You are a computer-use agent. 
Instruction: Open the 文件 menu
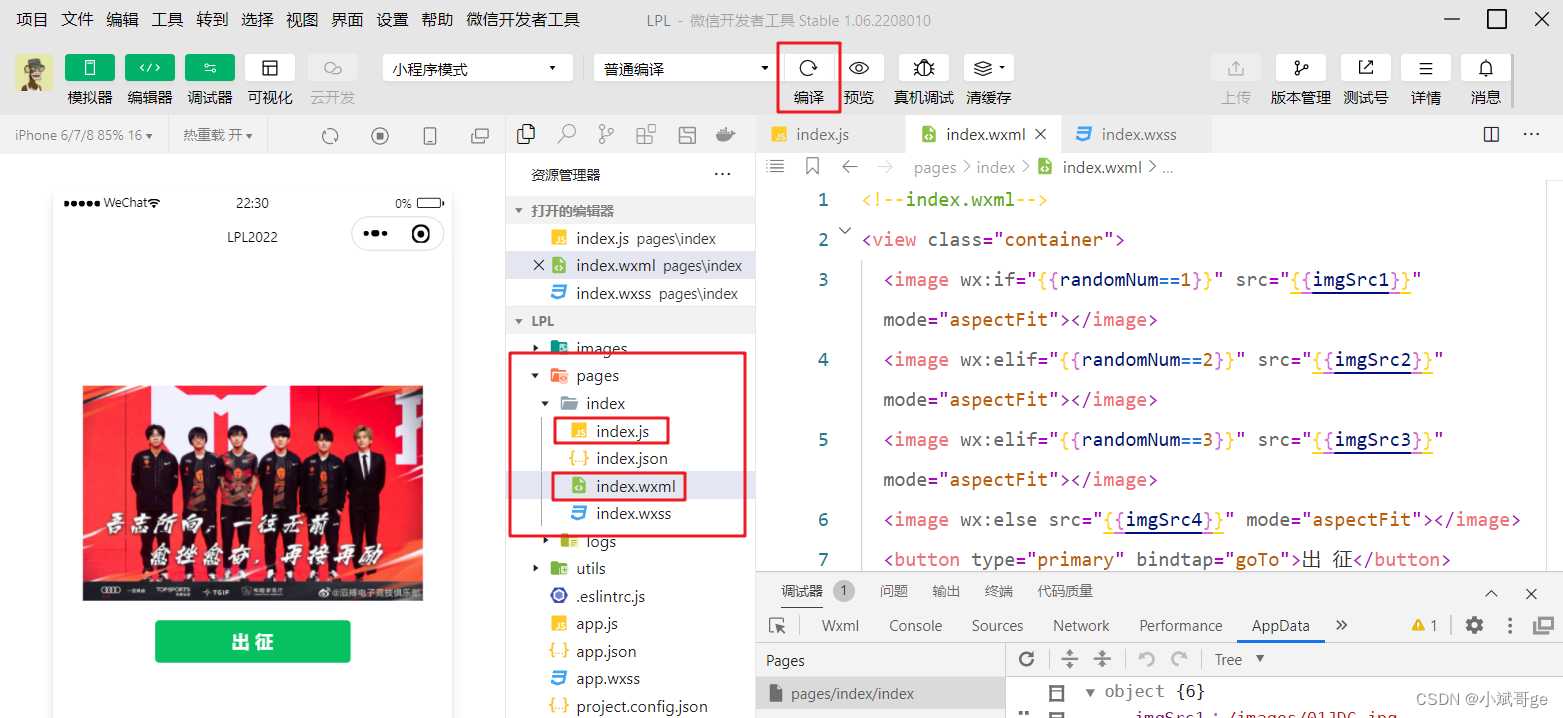77,19
